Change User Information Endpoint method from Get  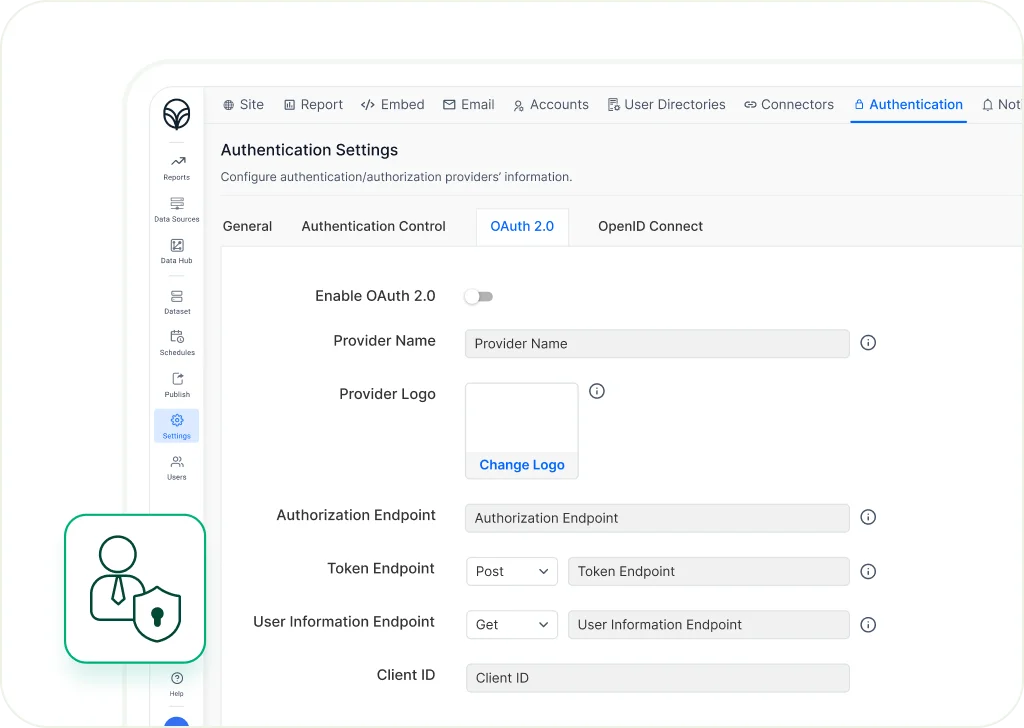511,624
